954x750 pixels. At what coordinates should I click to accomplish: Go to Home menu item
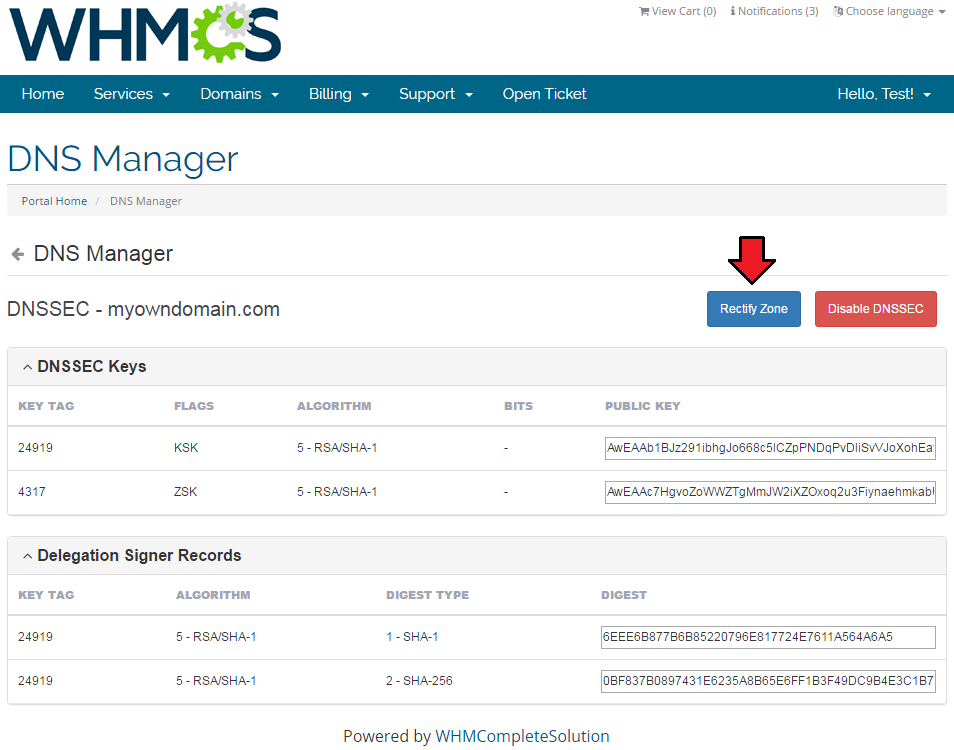click(x=43, y=94)
